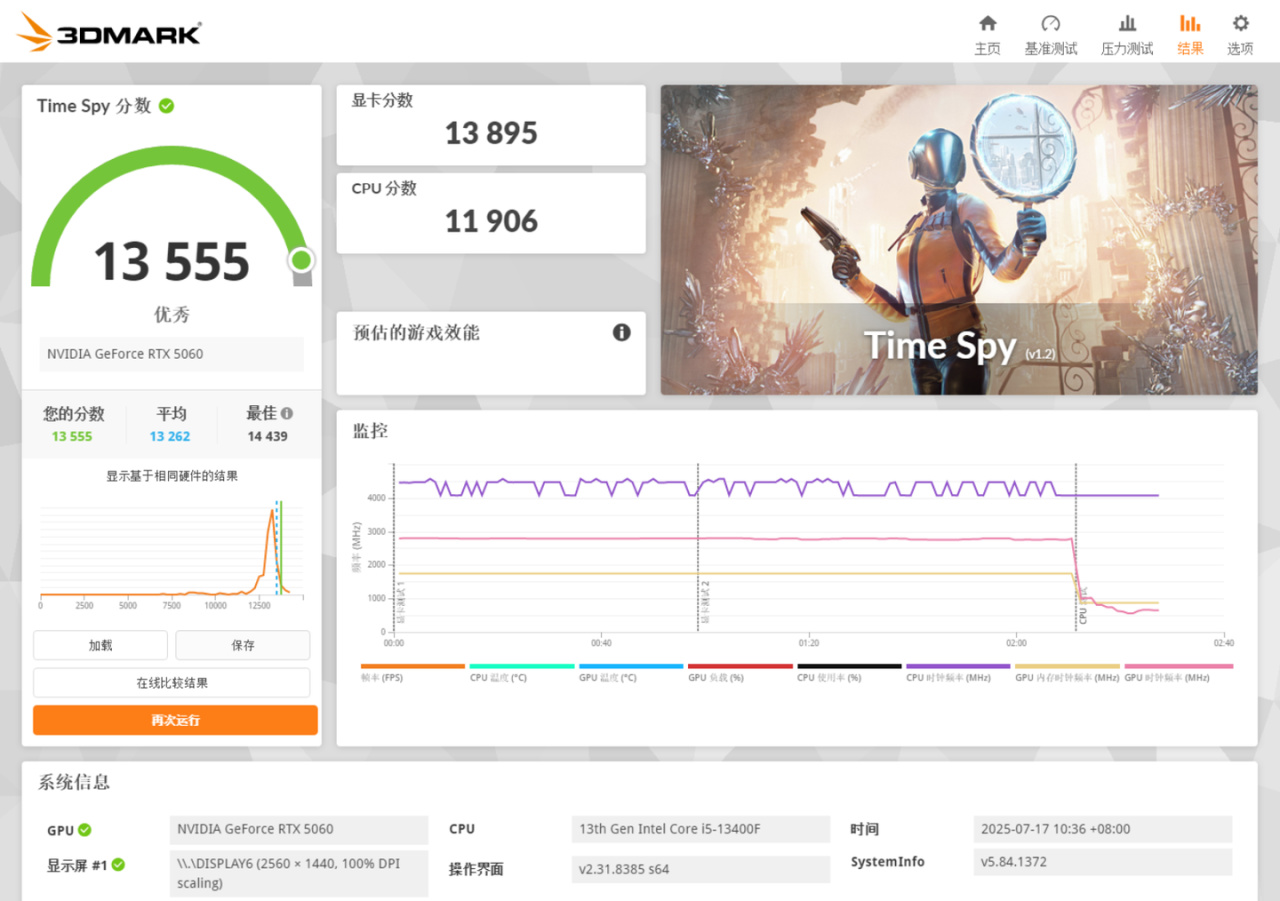Screen dimensions: 1280x901
Task: Click the 系统信息 heading
Action: click(x=74, y=782)
